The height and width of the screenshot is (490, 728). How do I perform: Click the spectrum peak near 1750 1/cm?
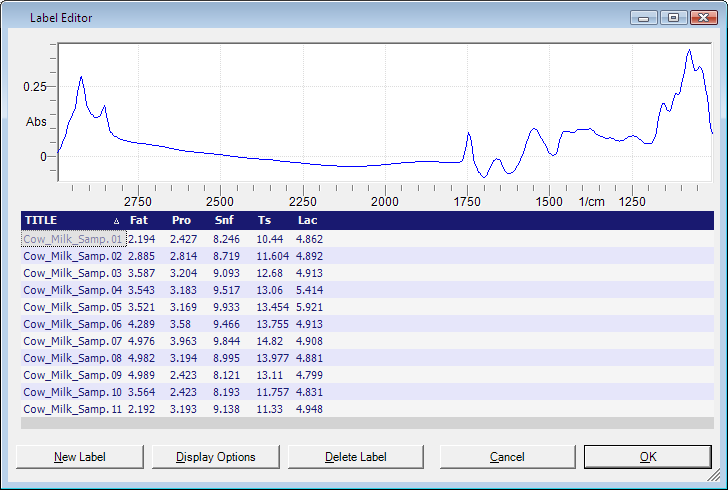coord(469,135)
